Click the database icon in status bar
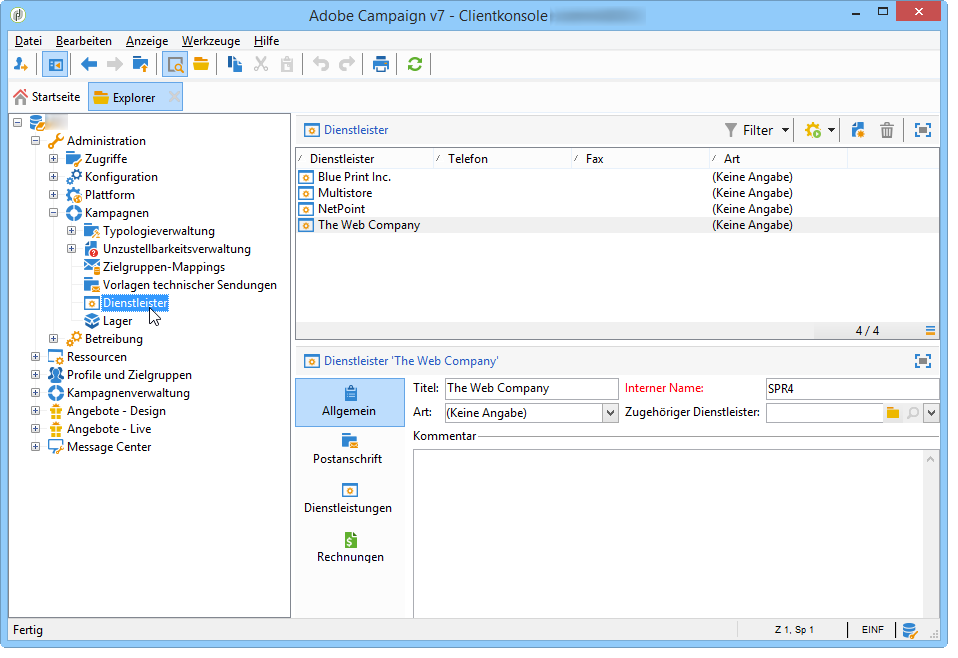 (910, 630)
